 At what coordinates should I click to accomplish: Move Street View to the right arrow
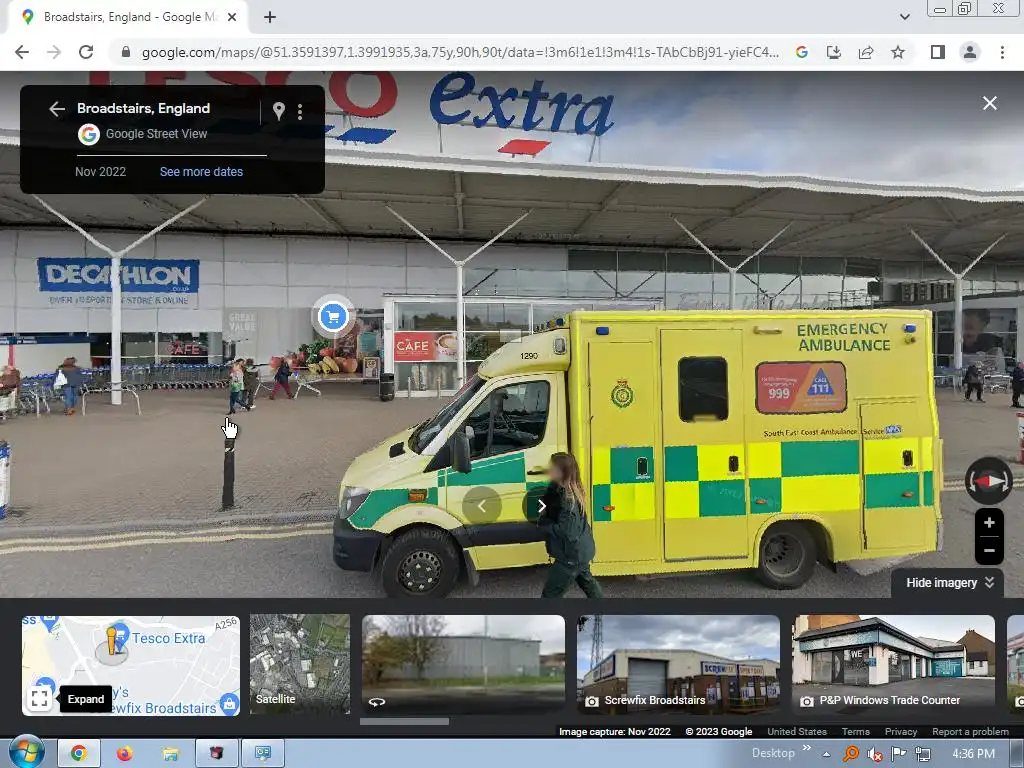(x=541, y=505)
